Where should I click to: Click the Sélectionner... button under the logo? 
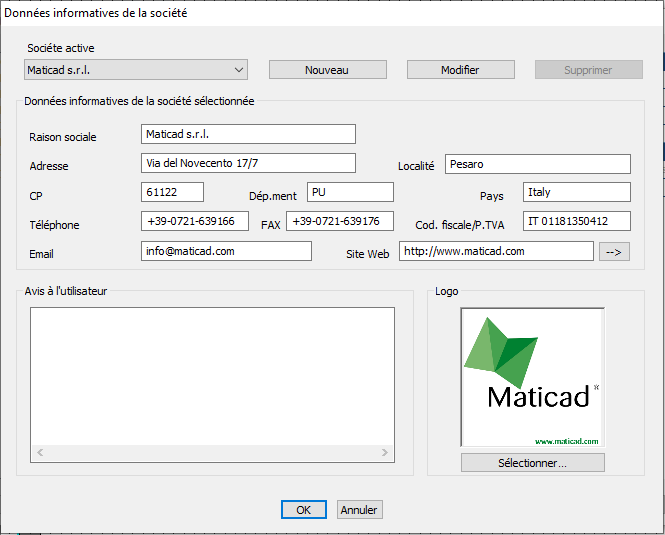[x=533, y=463]
